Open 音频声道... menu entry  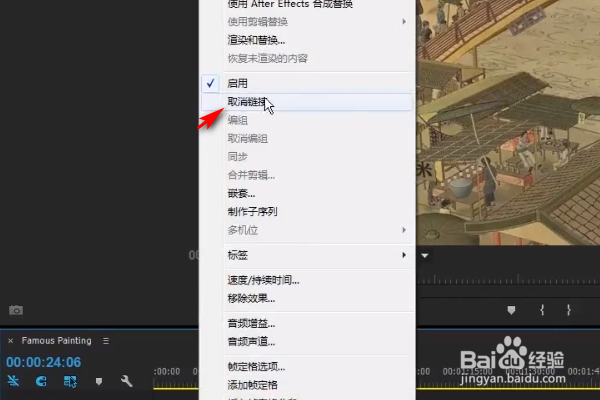click(x=307, y=342)
